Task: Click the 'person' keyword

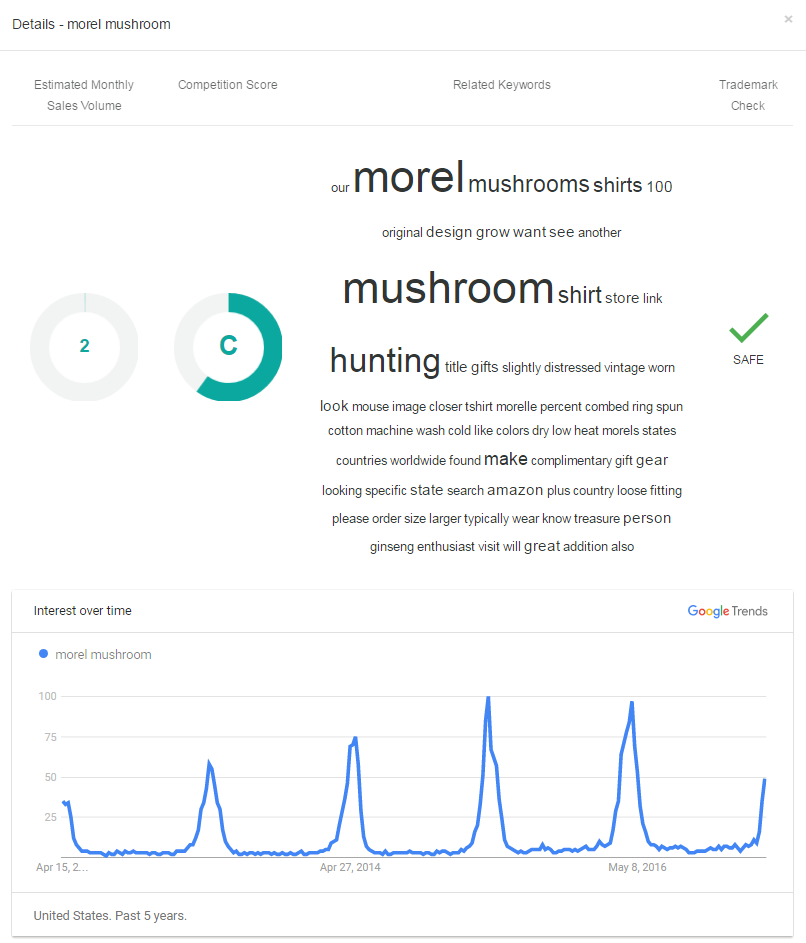Action: tap(647, 518)
